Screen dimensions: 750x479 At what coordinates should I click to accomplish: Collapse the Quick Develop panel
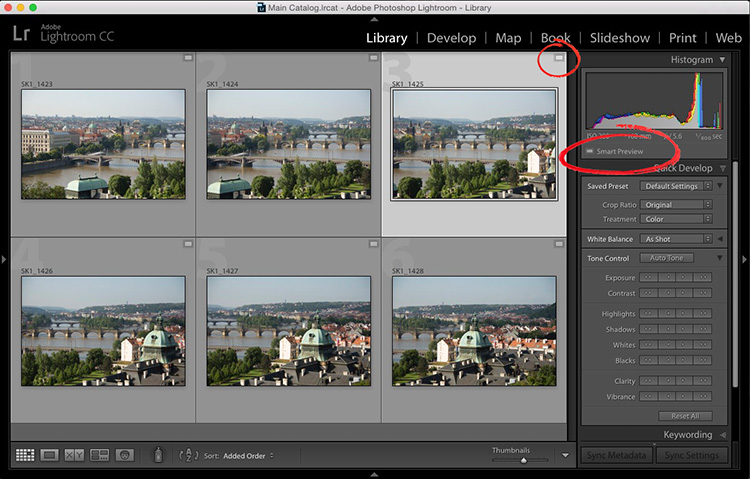[x=723, y=168]
